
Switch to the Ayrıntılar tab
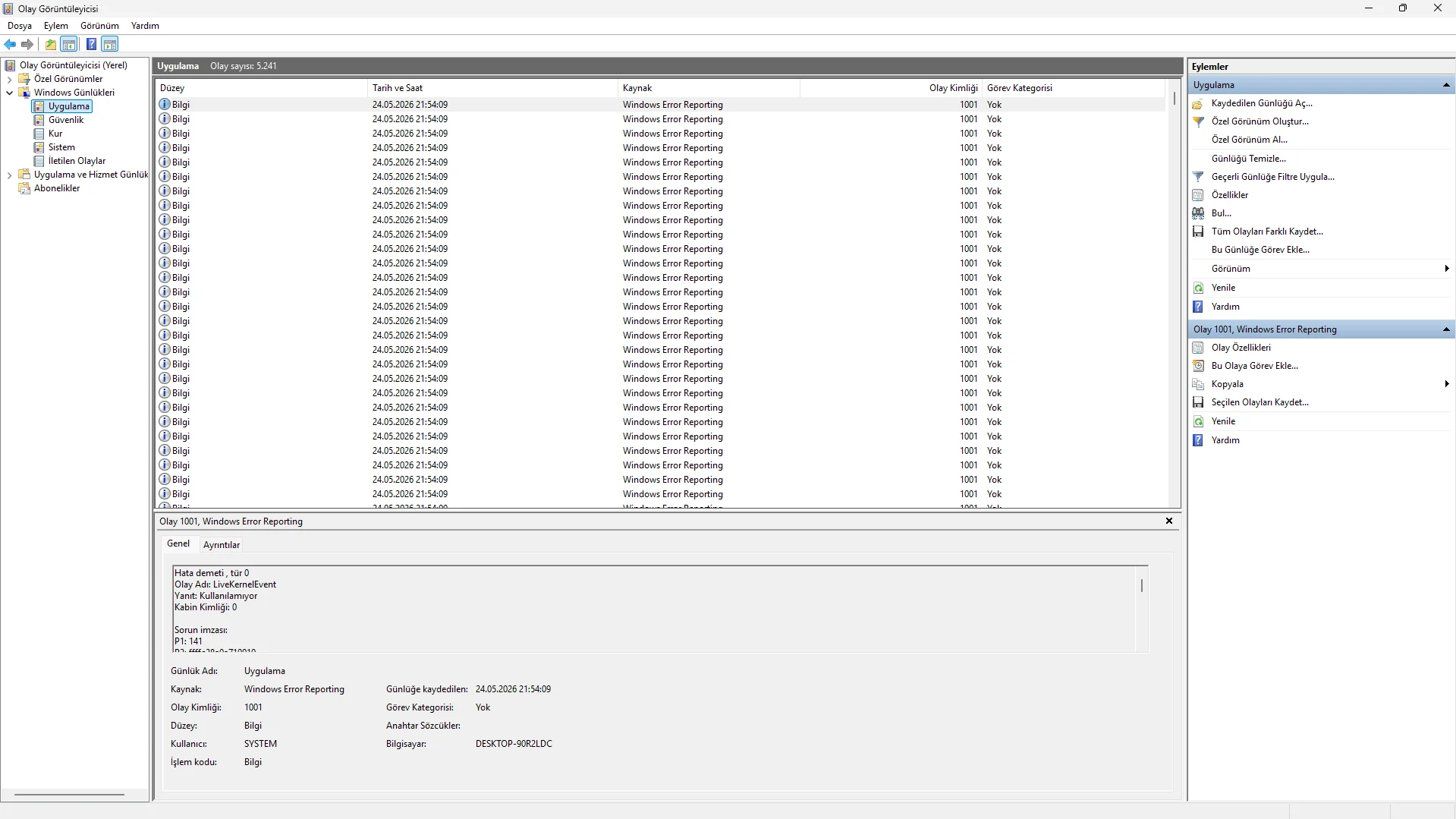[222, 545]
